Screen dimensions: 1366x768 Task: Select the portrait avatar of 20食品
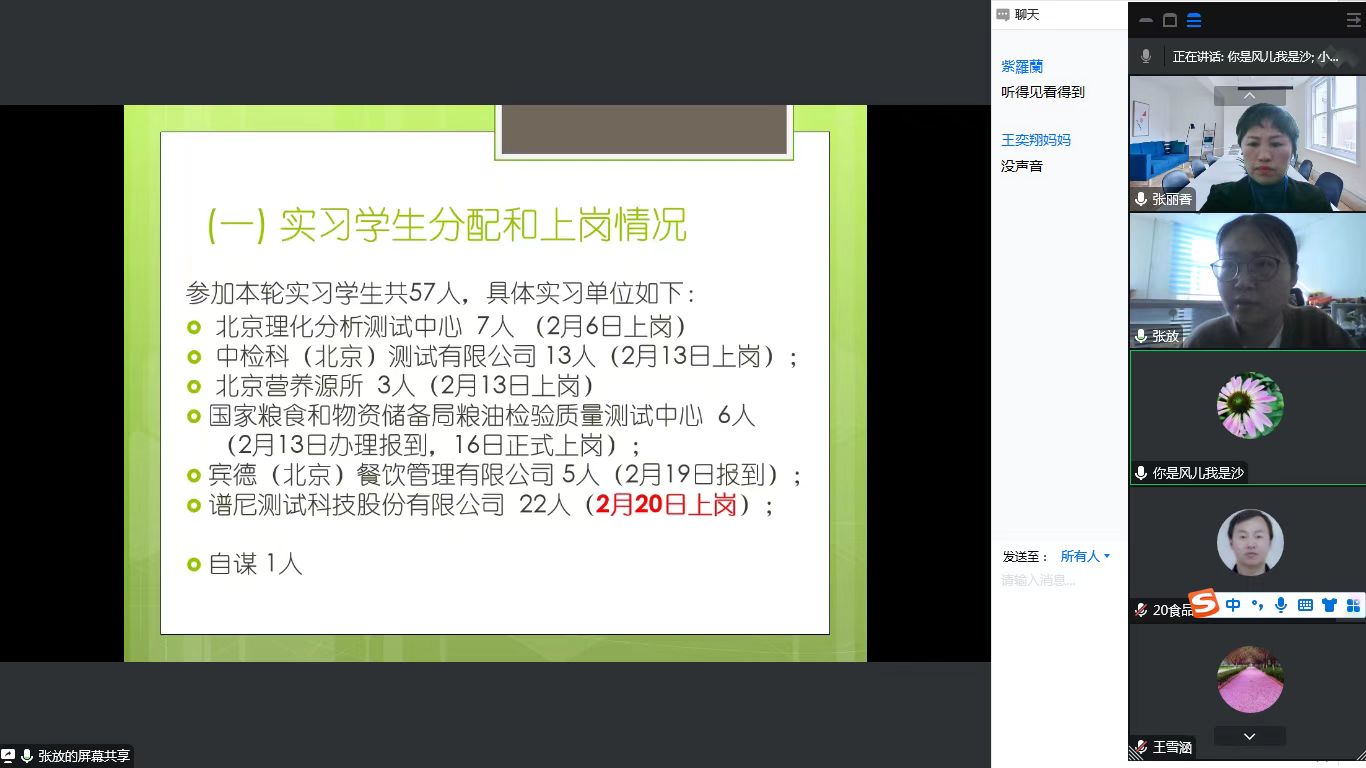point(1250,542)
